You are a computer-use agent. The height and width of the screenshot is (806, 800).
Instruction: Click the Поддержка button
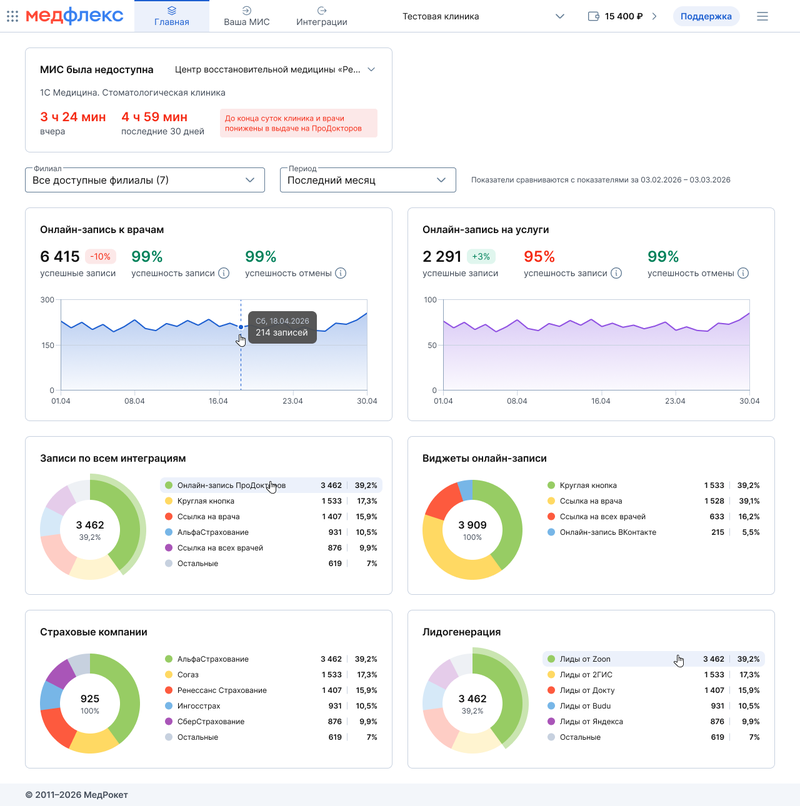(706, 16)
